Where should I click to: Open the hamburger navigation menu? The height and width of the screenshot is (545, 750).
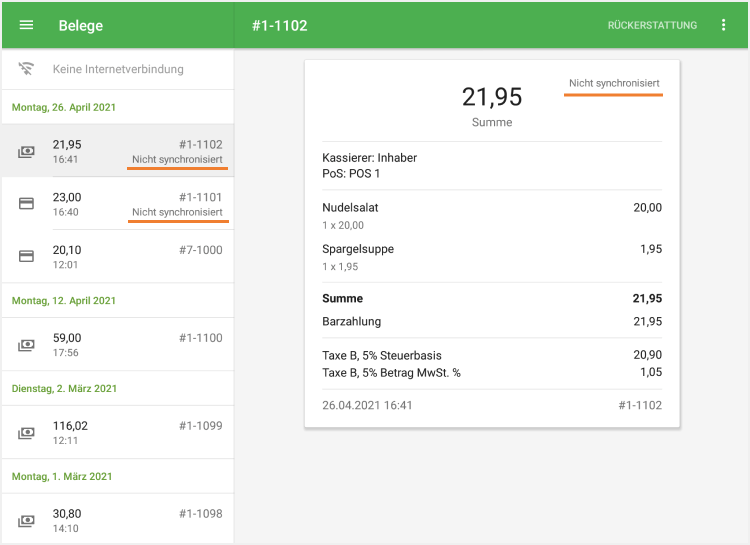(26, 25)
